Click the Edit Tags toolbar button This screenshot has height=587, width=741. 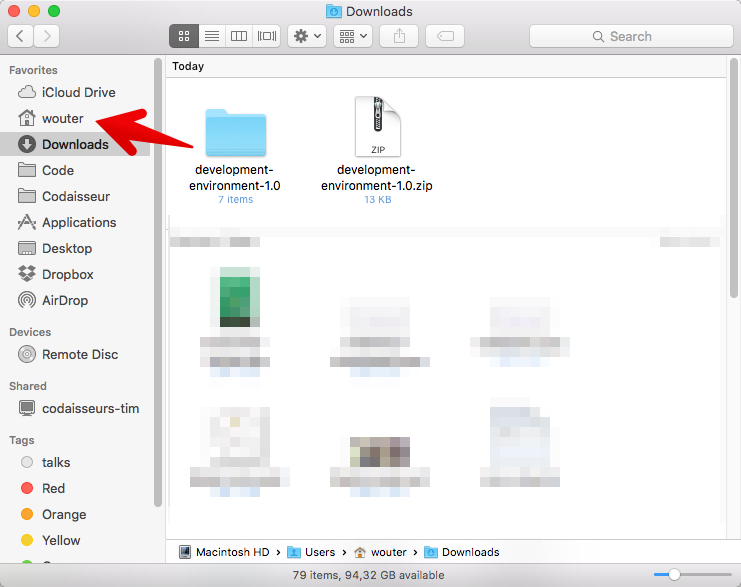445,36
